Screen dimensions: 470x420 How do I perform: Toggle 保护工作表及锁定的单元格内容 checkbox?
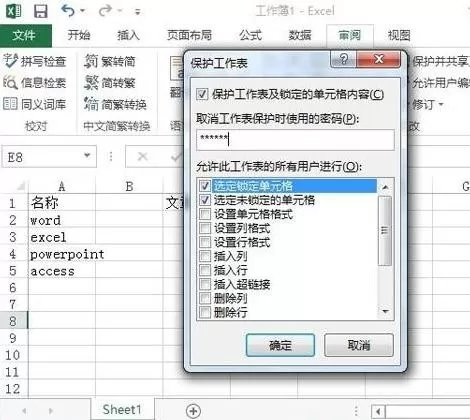tap(202, 94)
